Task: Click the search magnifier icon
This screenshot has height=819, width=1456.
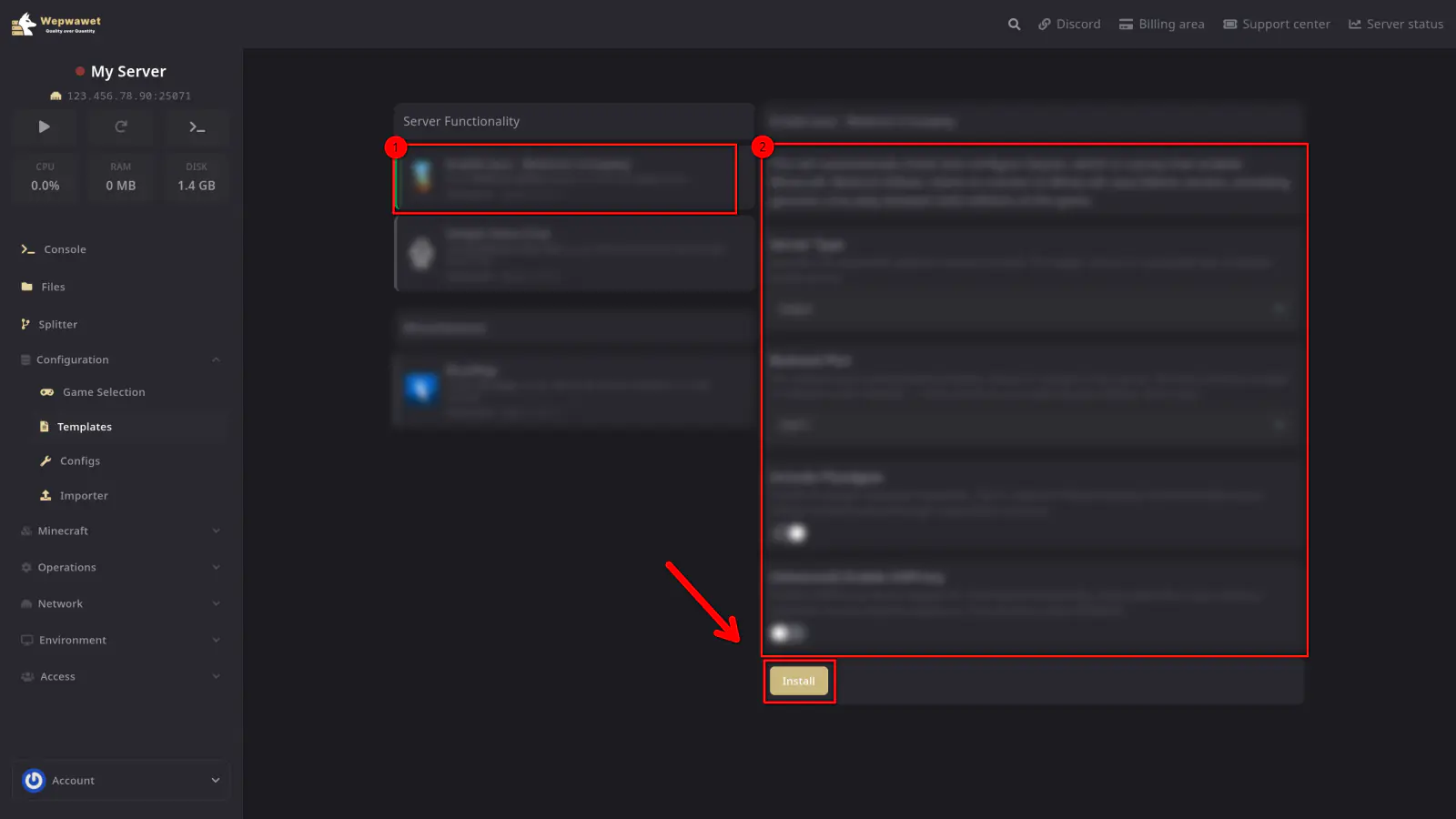Action: tap(1014, 25)
